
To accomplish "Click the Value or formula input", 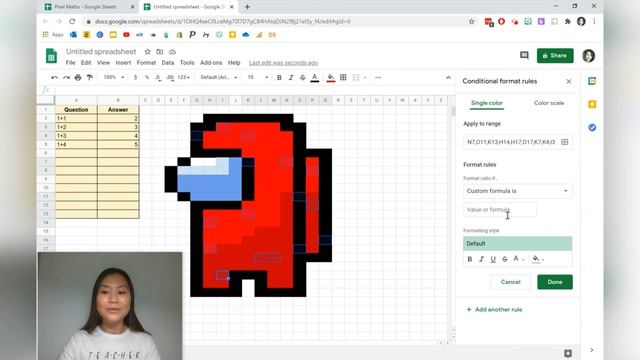I will tap(500, 209).
